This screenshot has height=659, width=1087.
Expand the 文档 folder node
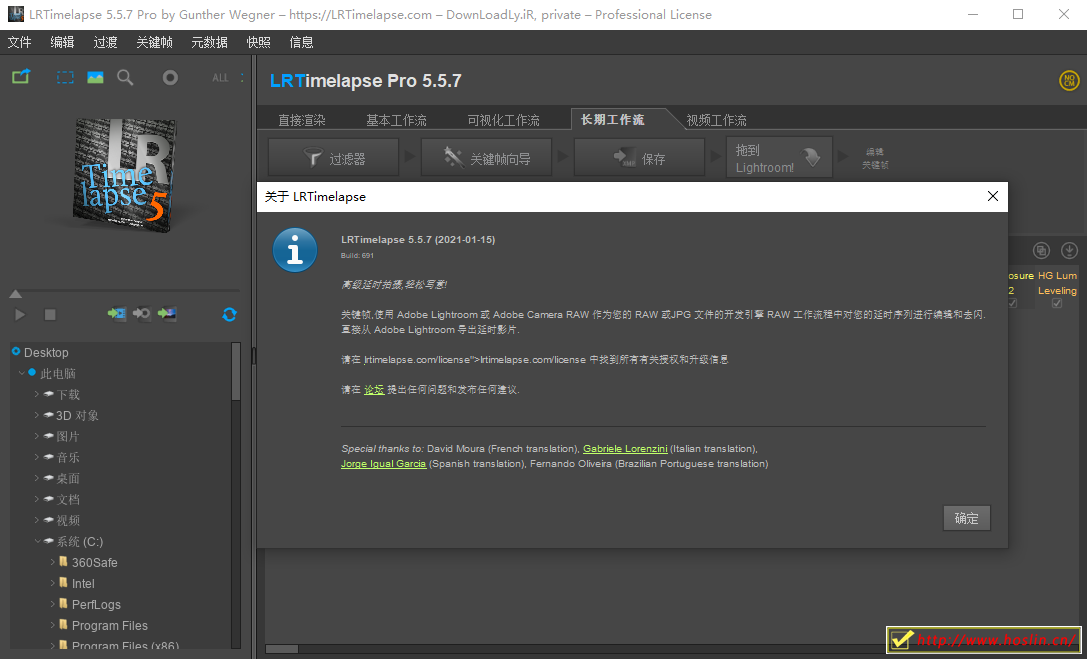click(x=37, y=499)
